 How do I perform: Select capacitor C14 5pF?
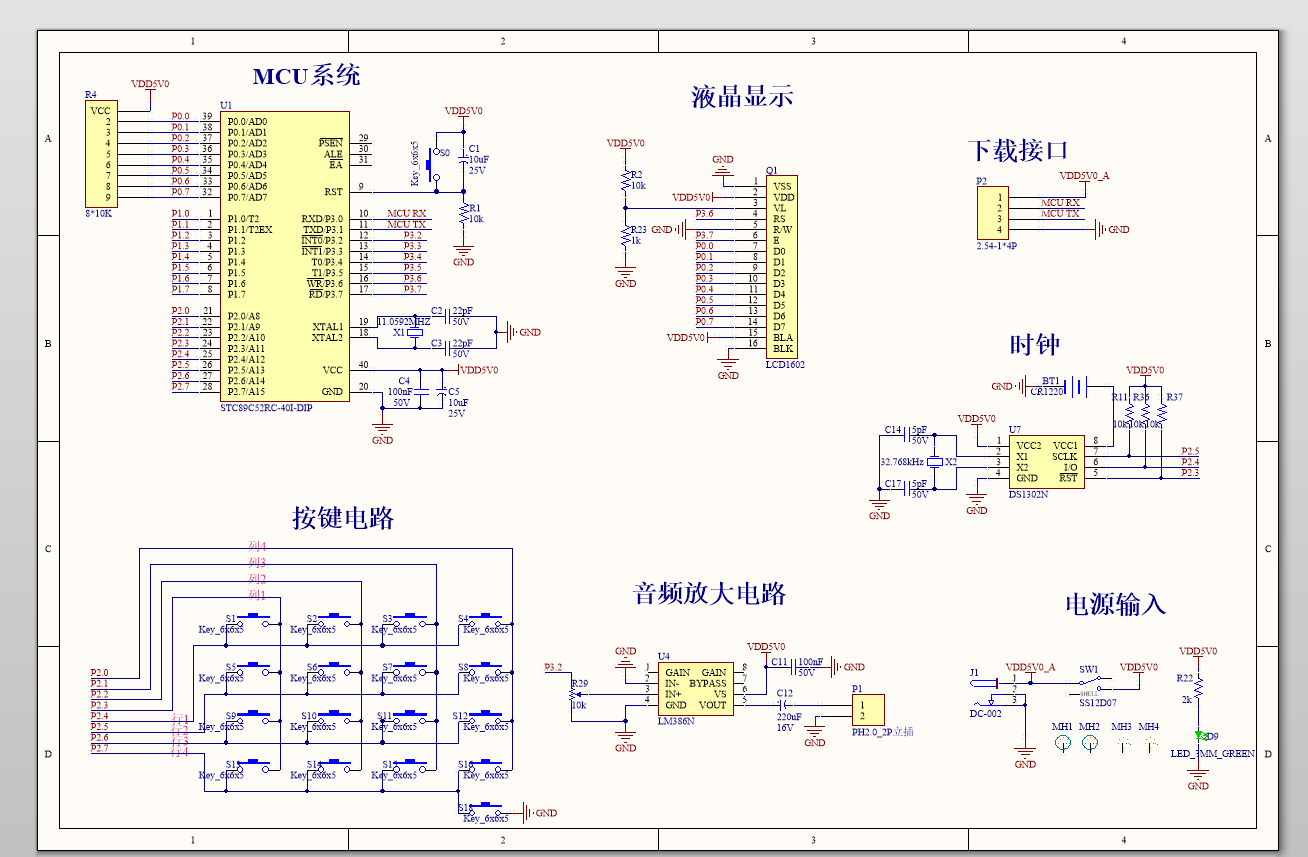point(907,435)
